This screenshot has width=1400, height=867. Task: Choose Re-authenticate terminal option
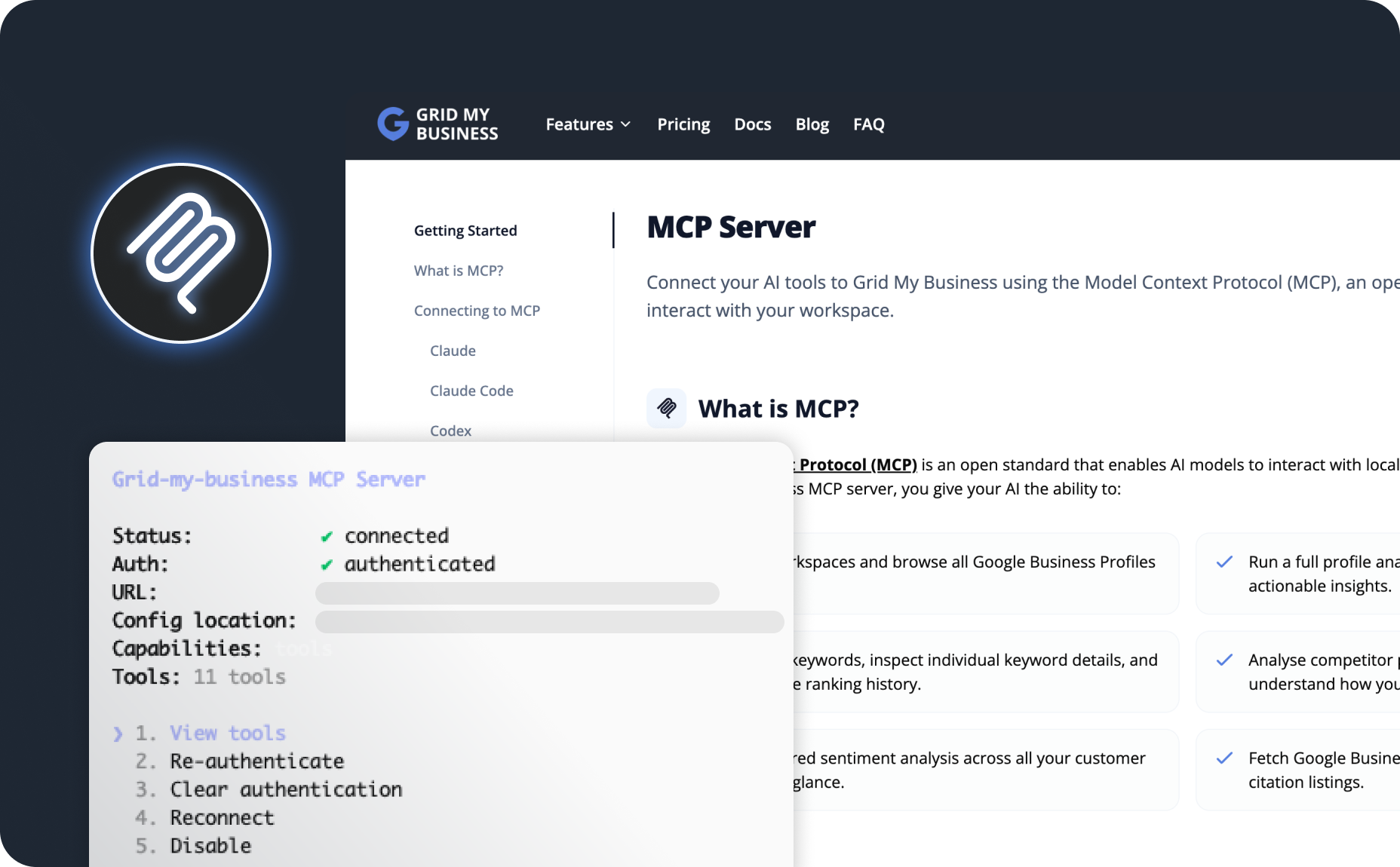(256, 761)
